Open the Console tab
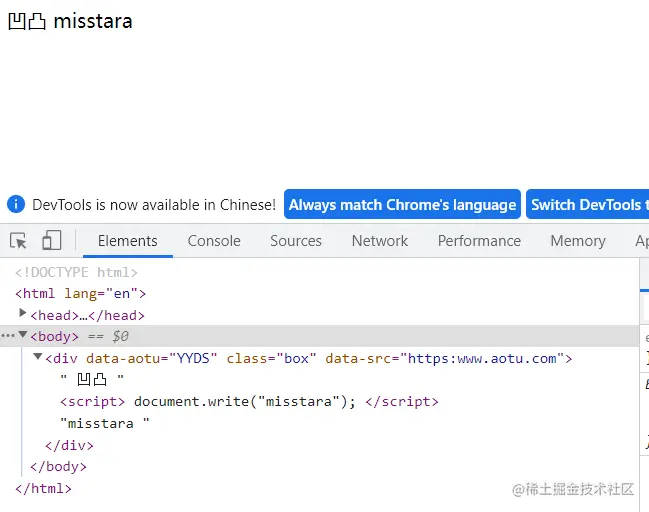 [214, 241]
